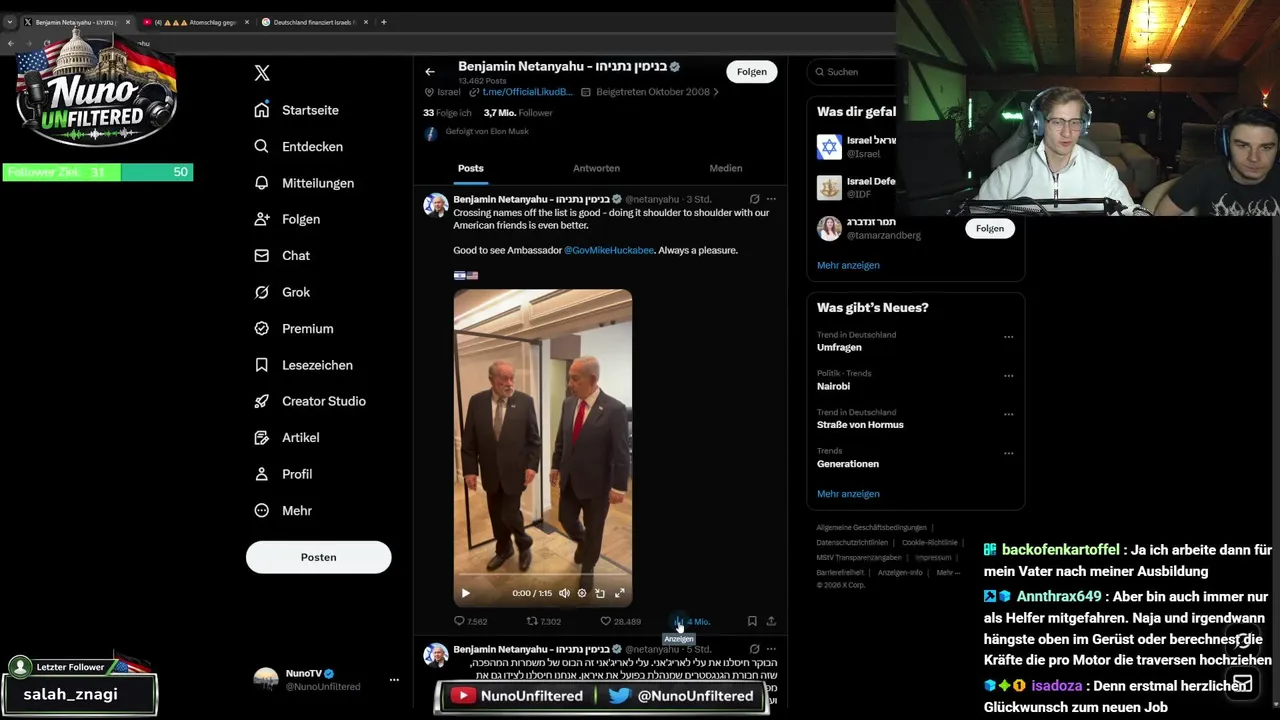Screen dimensions: 1280x720
Task: Mute the video with the speaker icon
Action: (564, 593)
